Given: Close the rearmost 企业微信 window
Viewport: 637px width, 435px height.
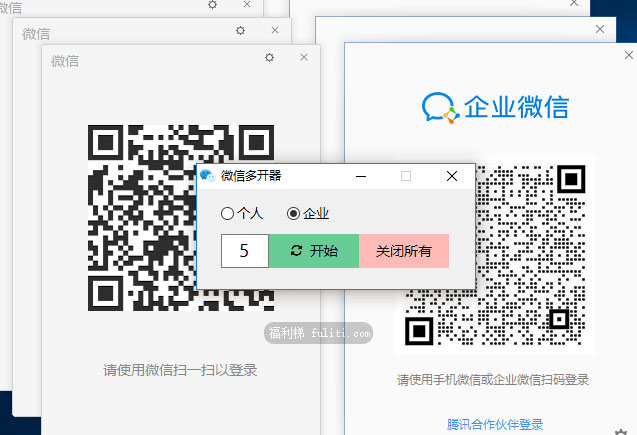Looking at the screenshot, I should pyautogui.click(x=574, y=3).
